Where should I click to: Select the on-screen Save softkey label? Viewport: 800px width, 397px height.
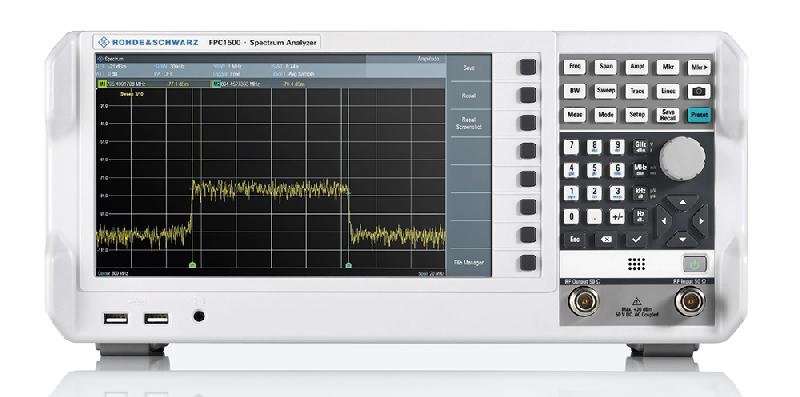tap(469, 67)
